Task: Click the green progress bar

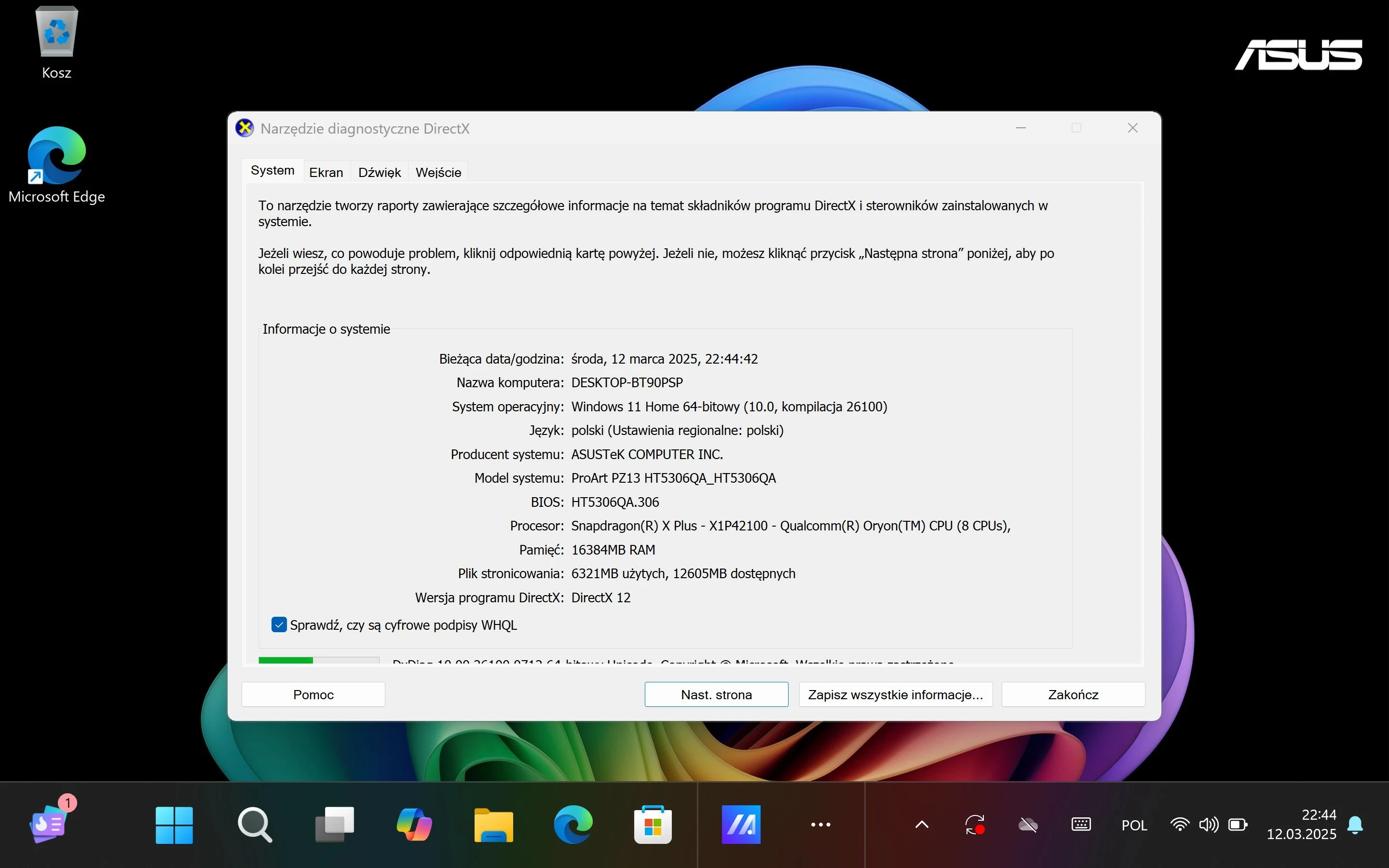Action: point(318,660)
